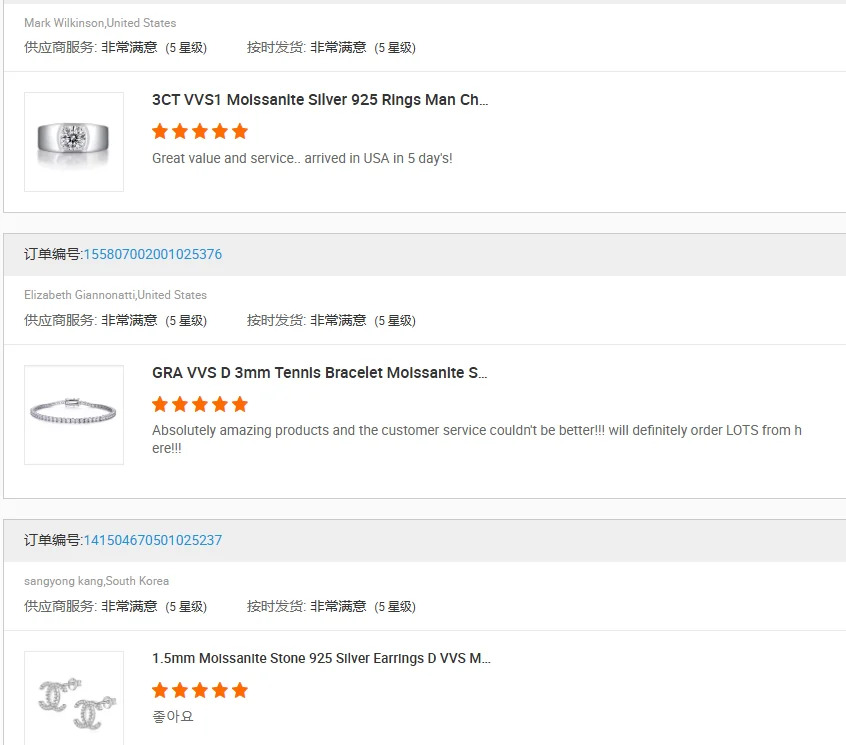Click the third star of bracelet review rating
The height and width of the screenshot is (745, 846).
pos(200,404)
